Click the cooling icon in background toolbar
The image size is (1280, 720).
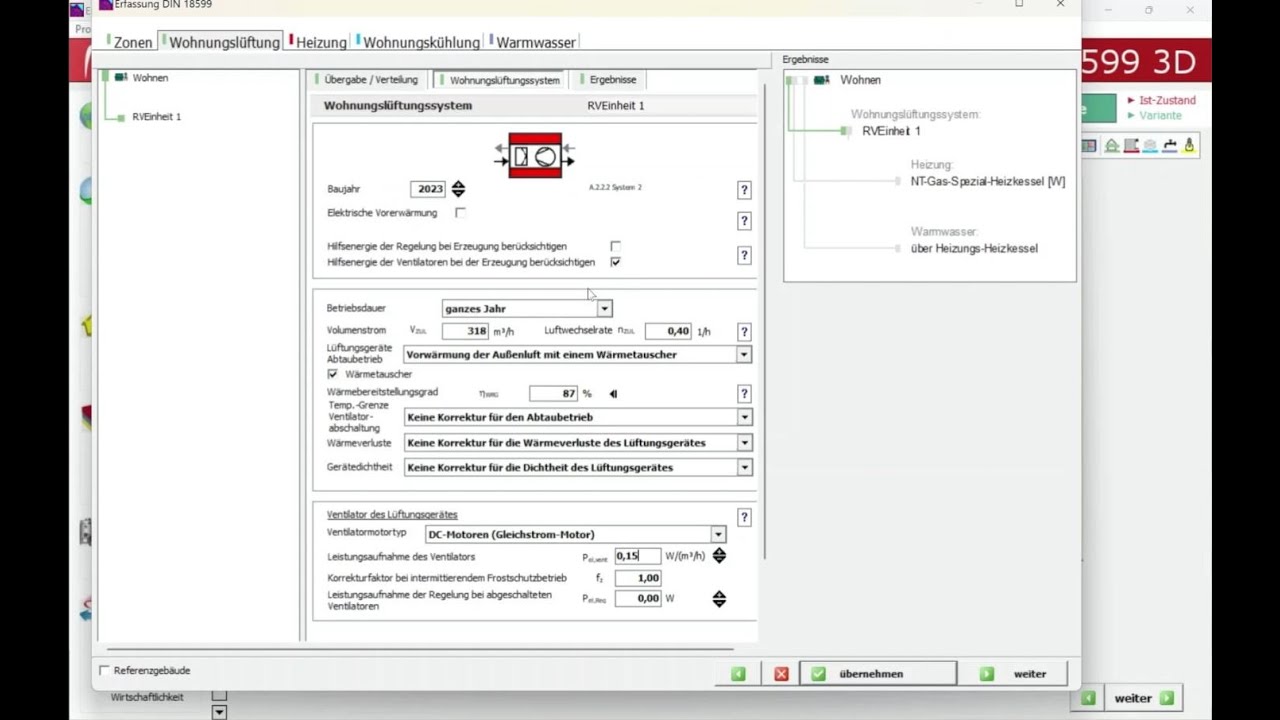[x=1150, y=146]
